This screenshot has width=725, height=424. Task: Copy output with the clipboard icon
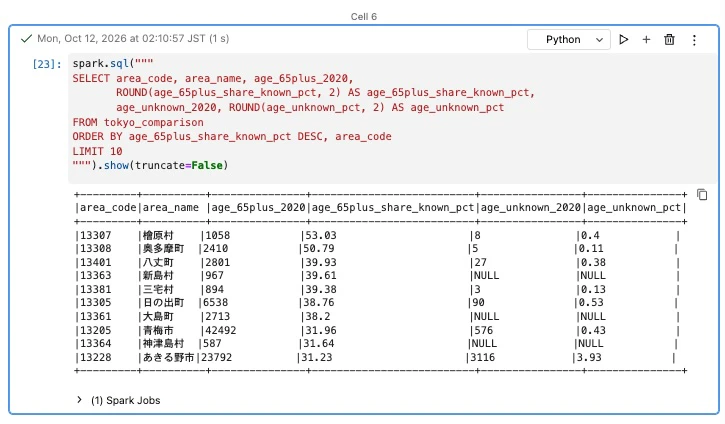[702, 195]
